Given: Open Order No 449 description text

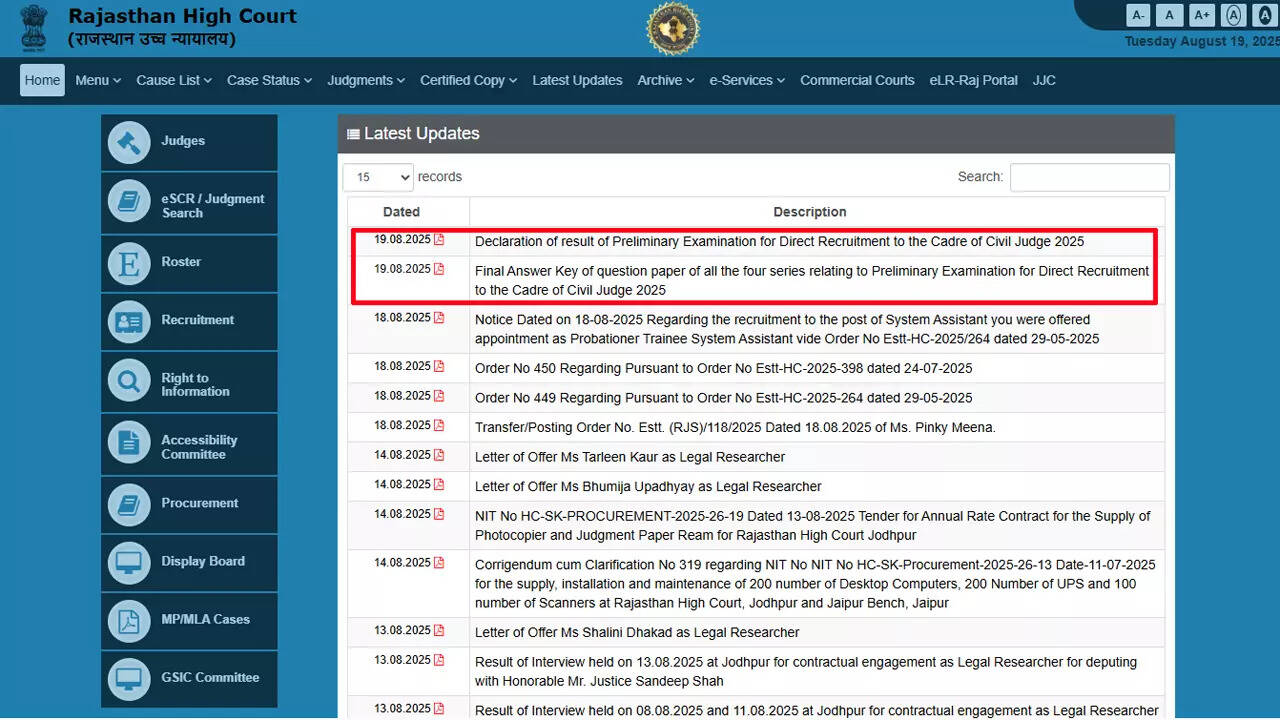Looking at the screenshot, I should click(723, 397).
